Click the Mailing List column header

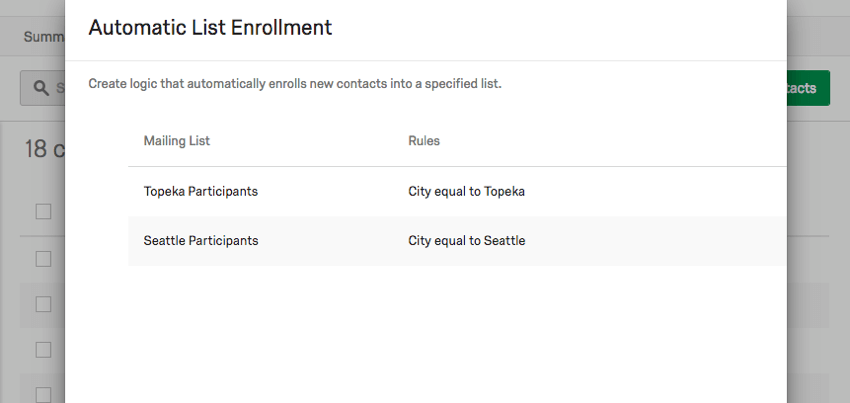pyautogui.click(x=177, y=140)
